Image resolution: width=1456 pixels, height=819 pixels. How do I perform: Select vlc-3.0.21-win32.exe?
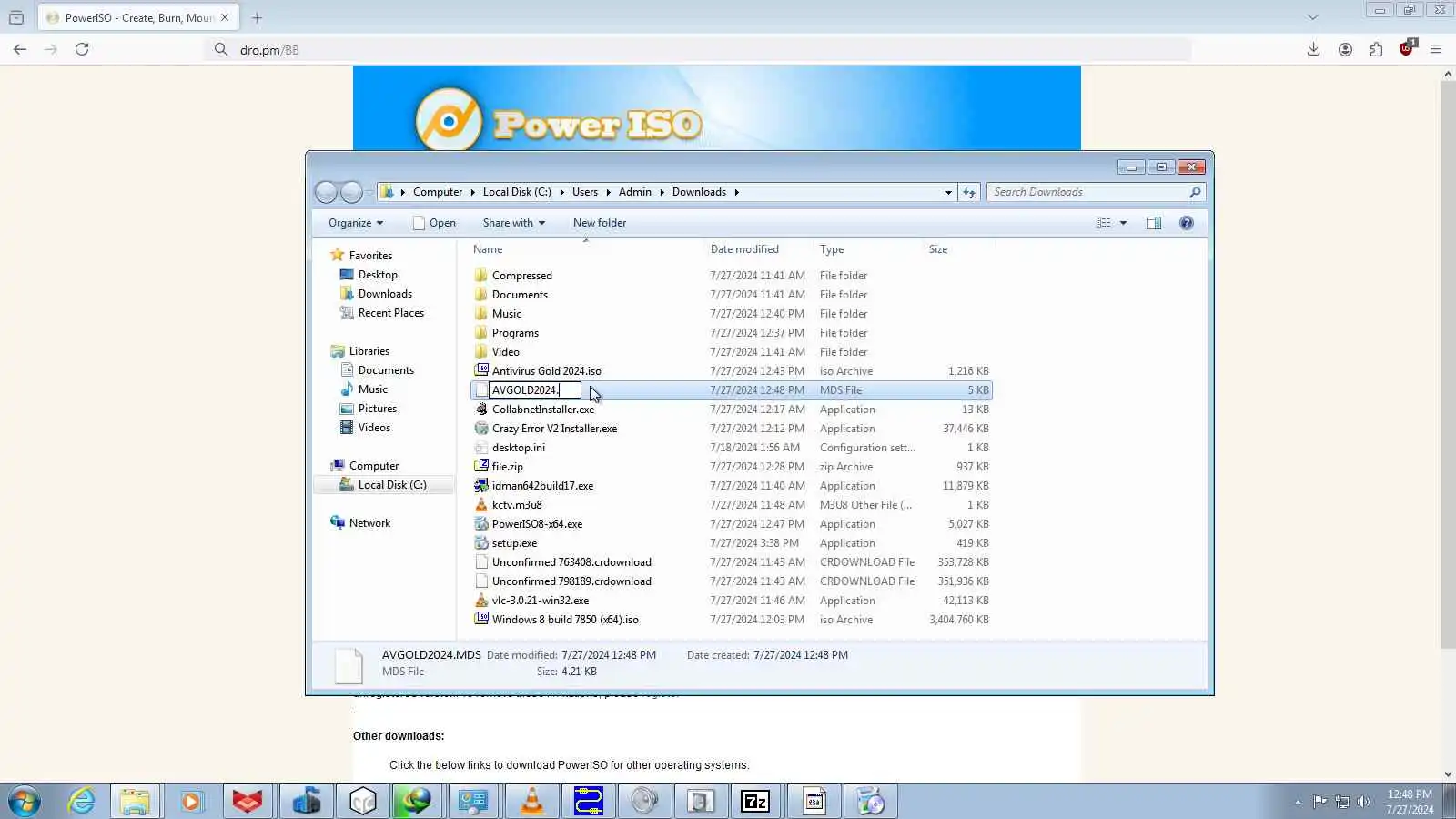[x=541, y=601]
